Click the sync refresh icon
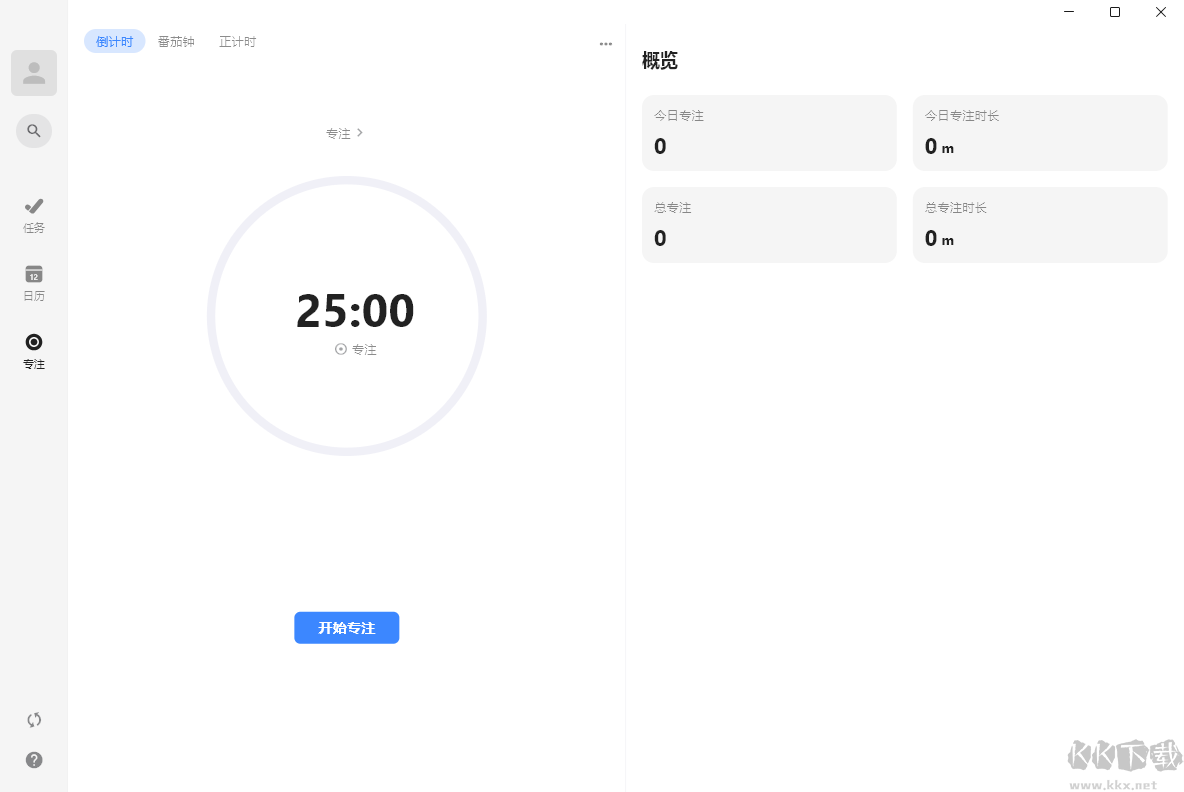Screen dimensions: 1184x792 34,720
